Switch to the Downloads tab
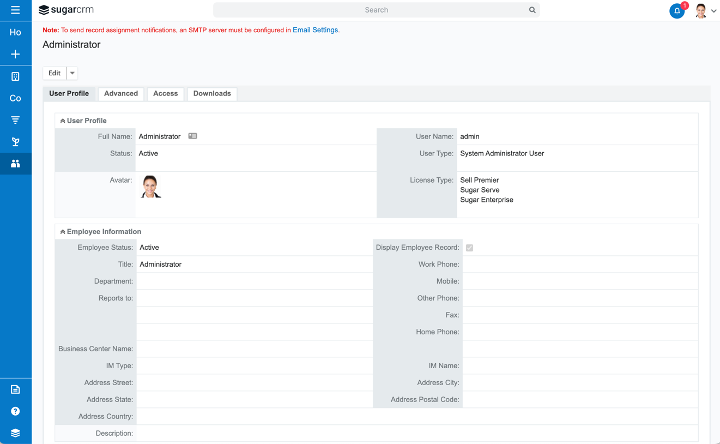Screen dimensions: 720x444 [212, 94]
